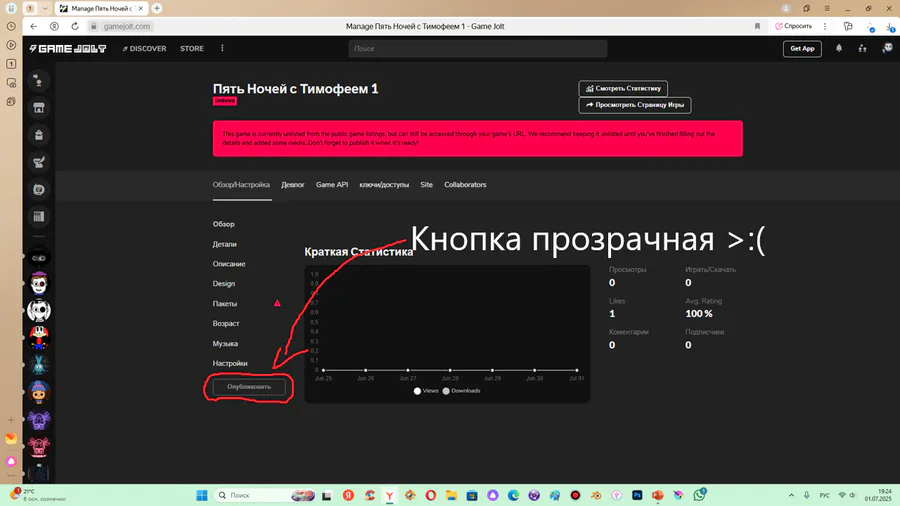Open the friends icon in top bar
900x506 pixels.
(862, 49)
